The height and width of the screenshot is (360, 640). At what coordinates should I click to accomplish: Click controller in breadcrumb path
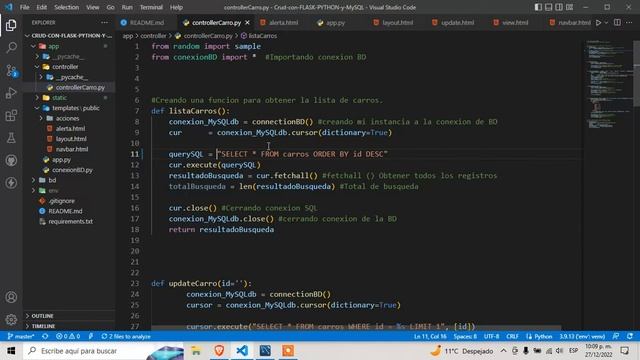[153, 36]
